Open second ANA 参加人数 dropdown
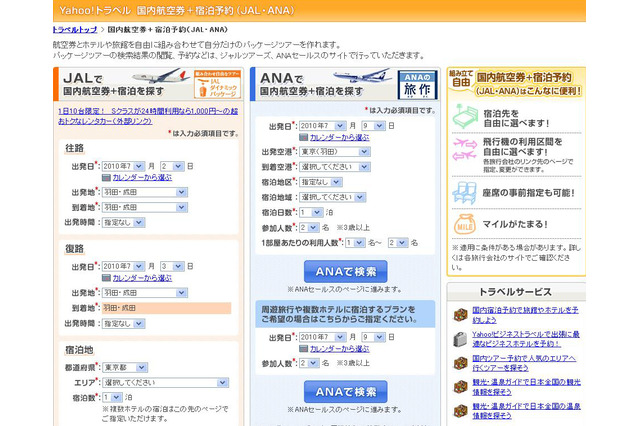Image resolution: width=640 pixels, height=426 pixels. (x=309, y=363)
